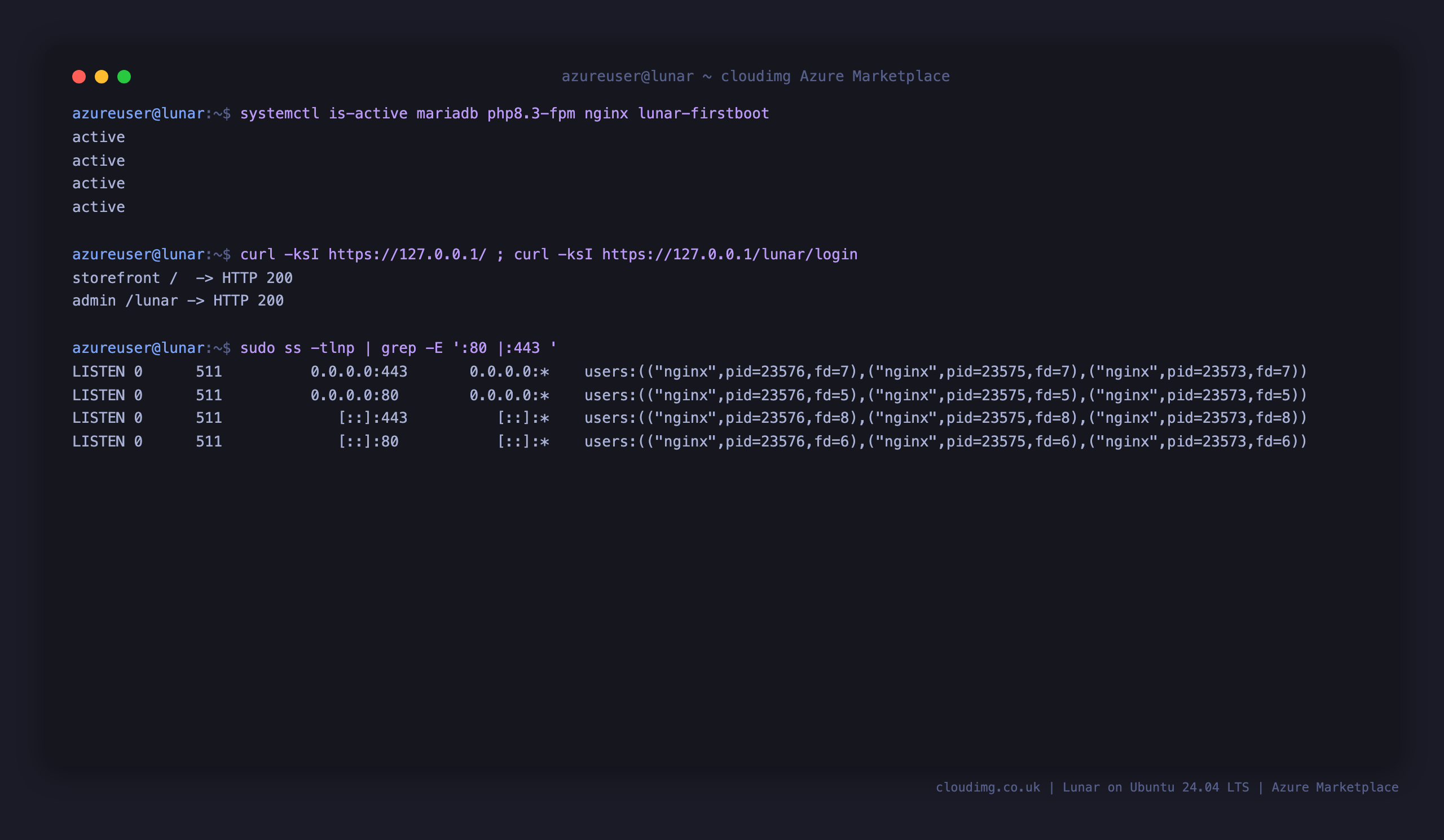Viewport: 1444px width, 840px height.
Task: Click the 'https://127.0.0.1/lunar/login' URL in command
Action: (729, 254)
